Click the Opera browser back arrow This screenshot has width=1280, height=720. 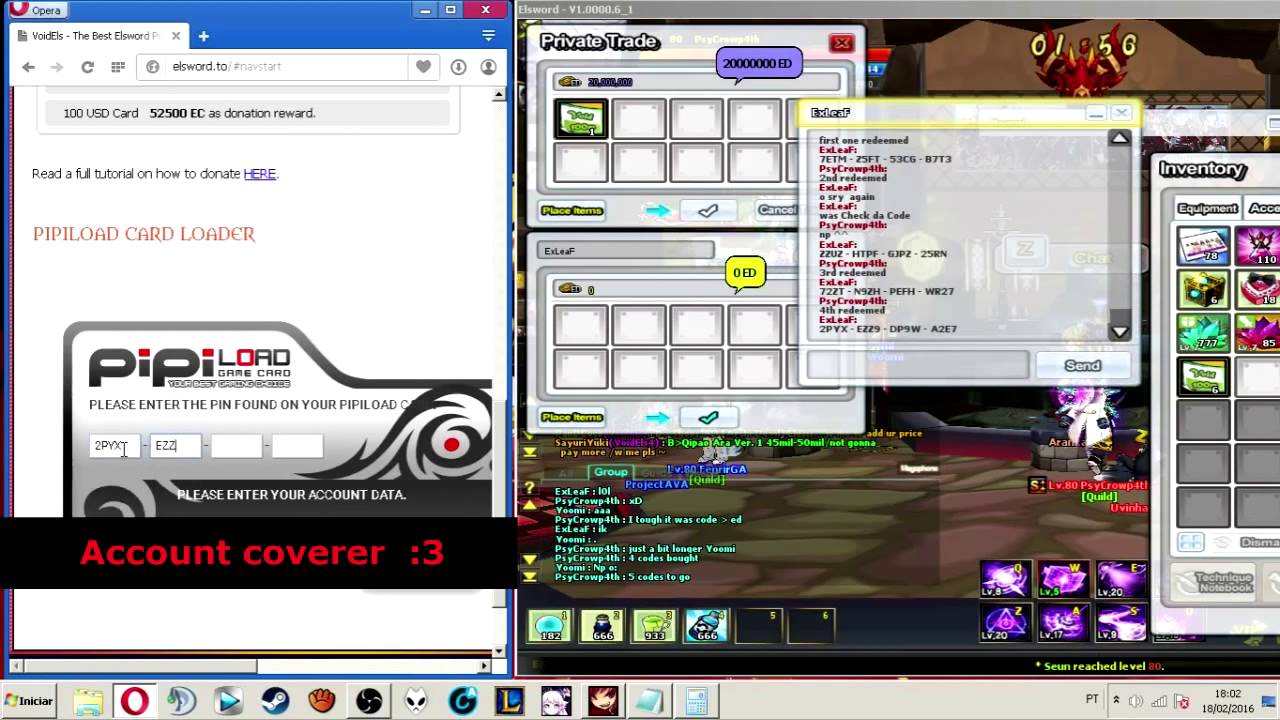[28, 67]
